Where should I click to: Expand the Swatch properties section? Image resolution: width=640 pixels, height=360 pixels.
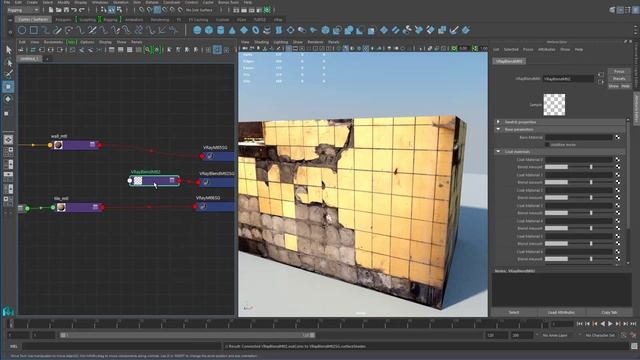tap(498, 122)
